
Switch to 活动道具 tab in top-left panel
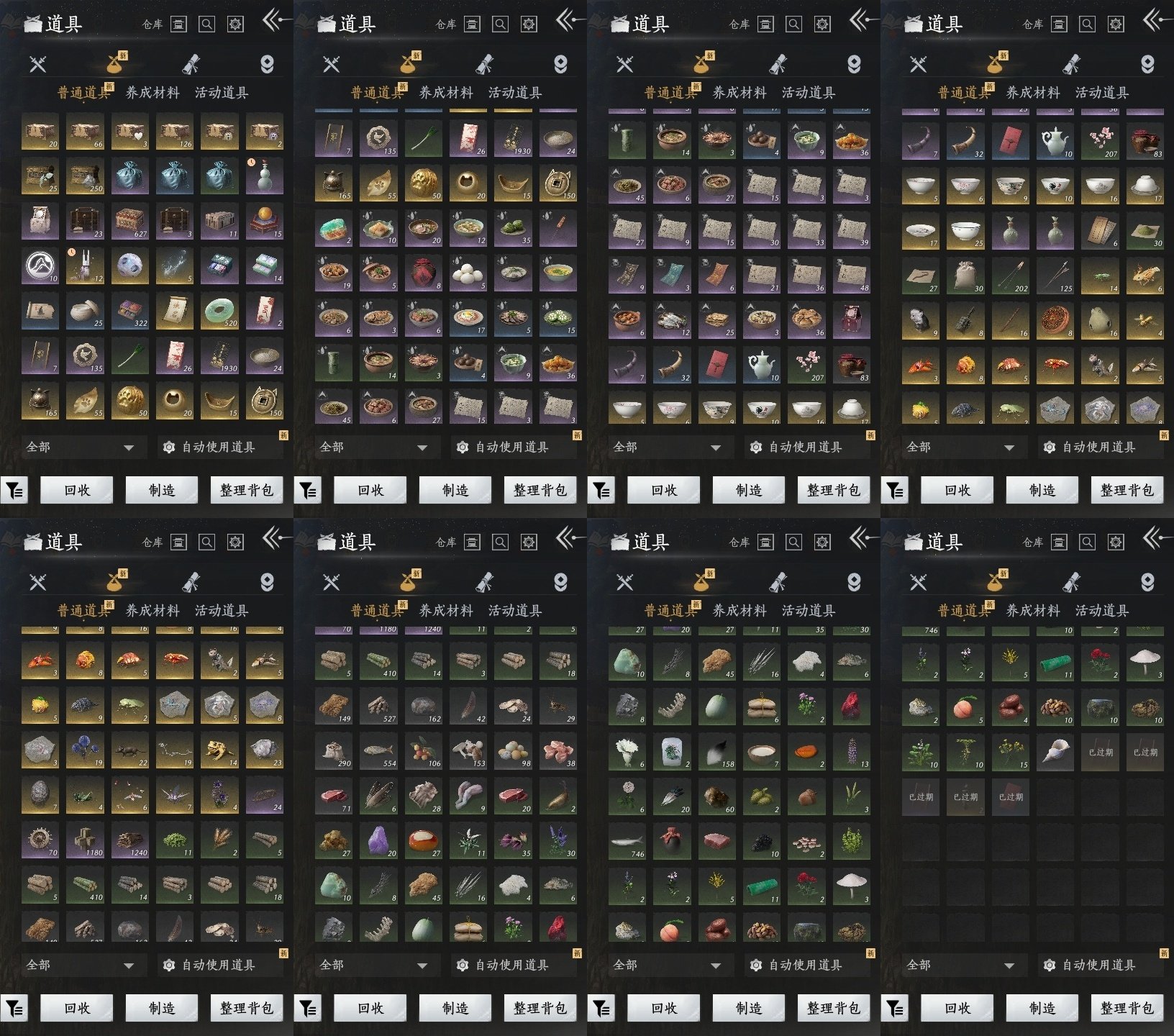222,93
